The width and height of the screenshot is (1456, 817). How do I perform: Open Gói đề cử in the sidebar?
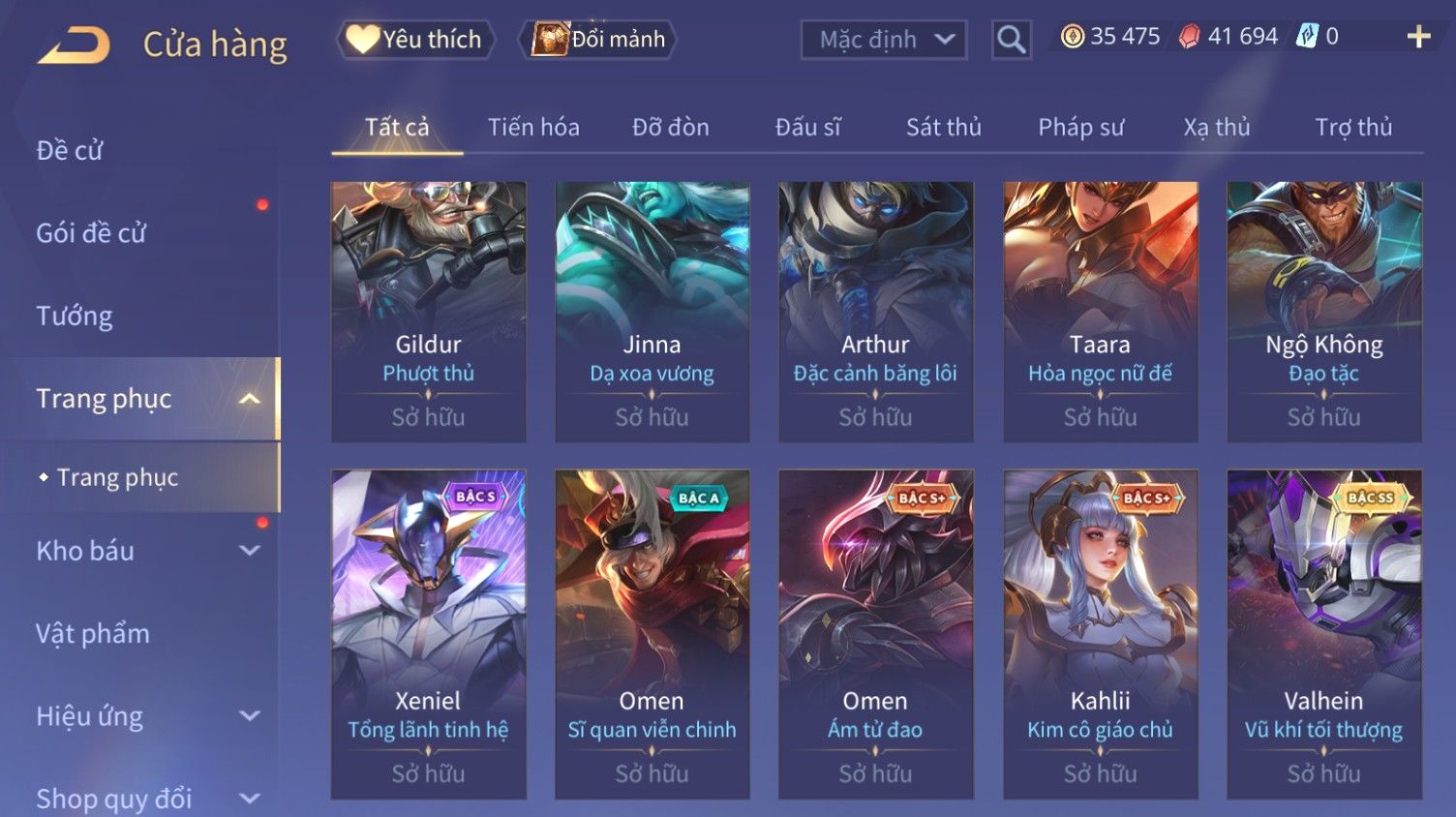point(91,233)
